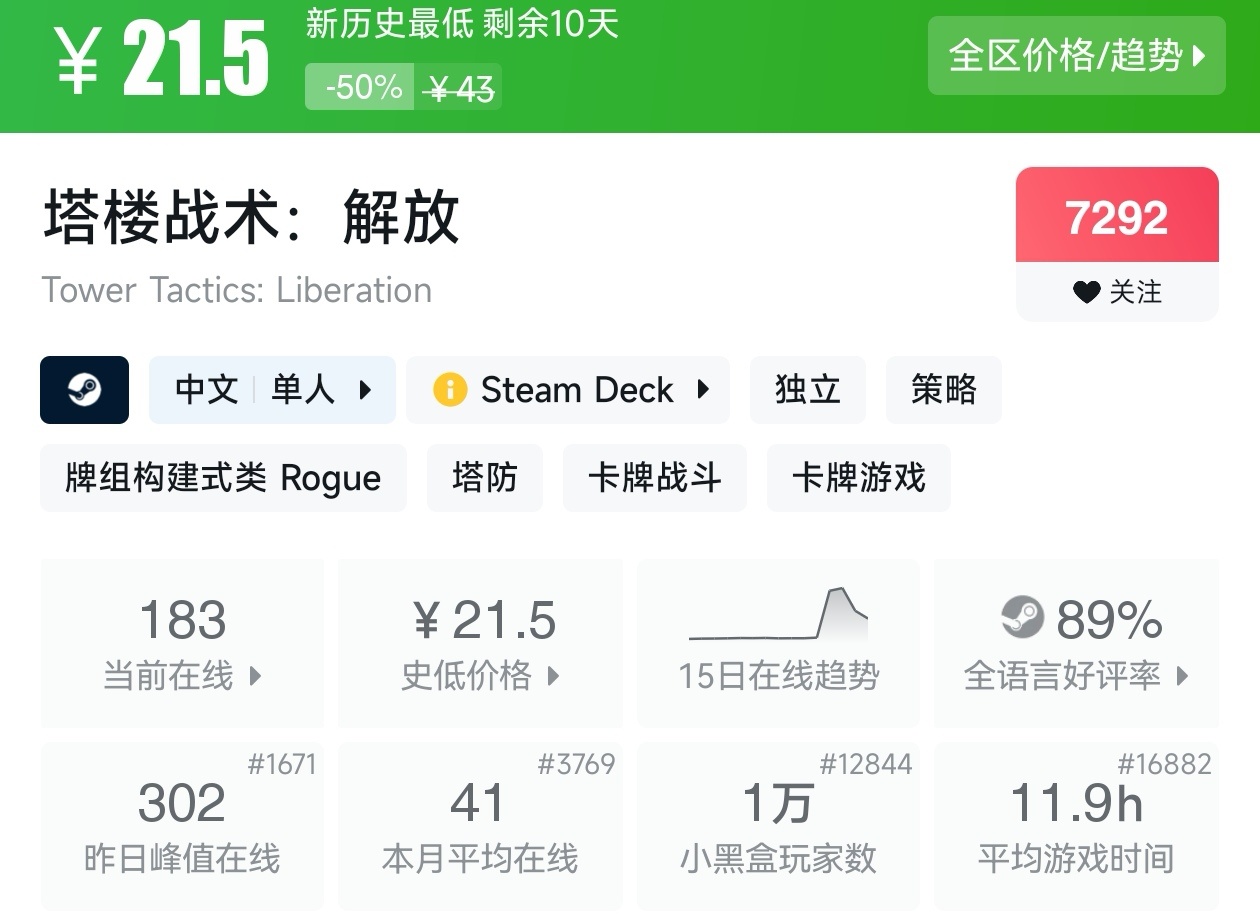Select the 卡牌战斗 tag

click(654, 478)
